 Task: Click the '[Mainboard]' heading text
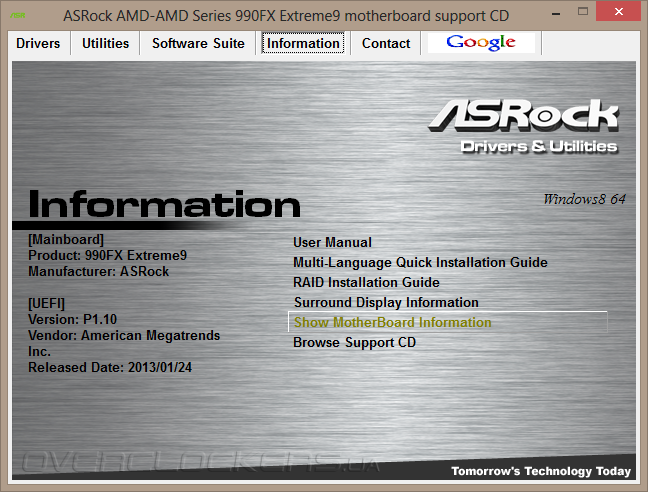tap(66, 240)
